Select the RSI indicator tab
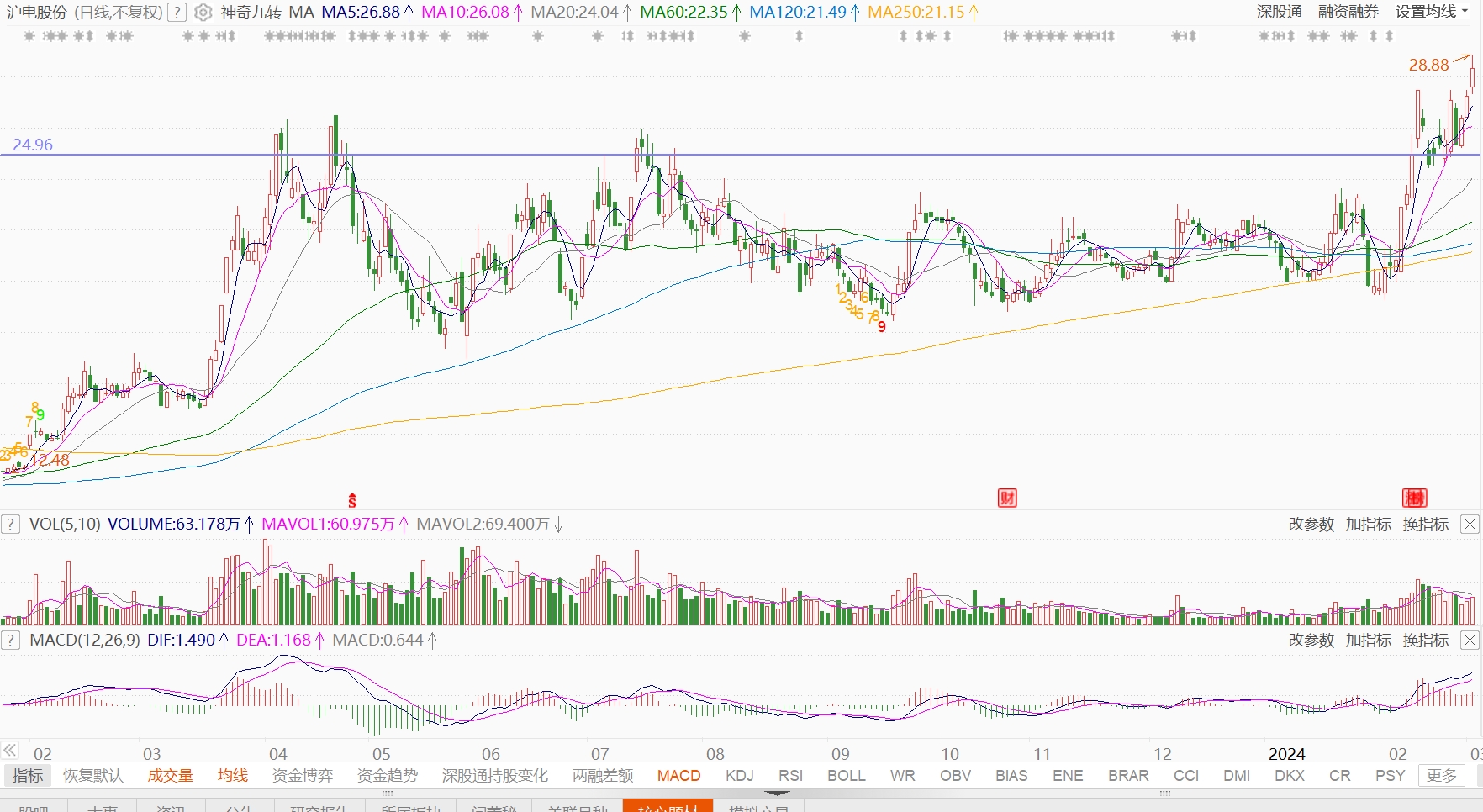 tap(790, 776)
